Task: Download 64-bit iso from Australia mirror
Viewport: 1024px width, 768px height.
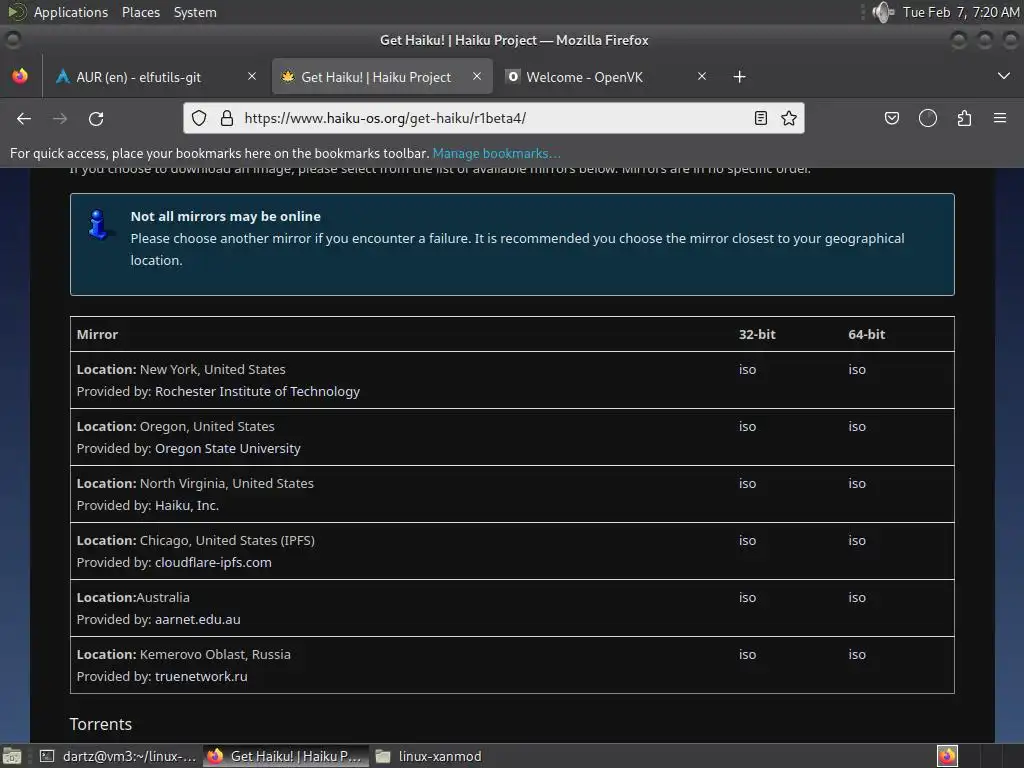Action: (x=857, y=598)
